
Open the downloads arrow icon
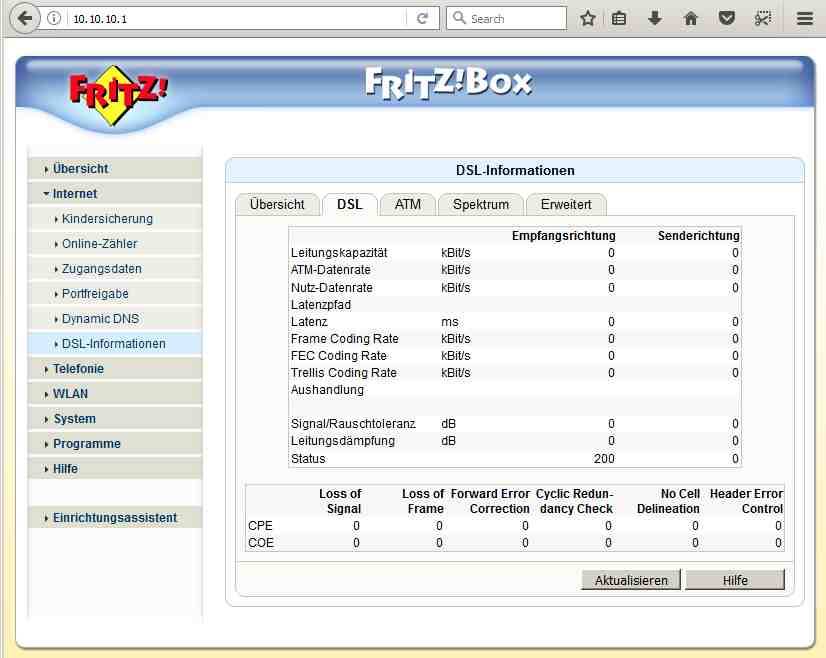point(655,18)
